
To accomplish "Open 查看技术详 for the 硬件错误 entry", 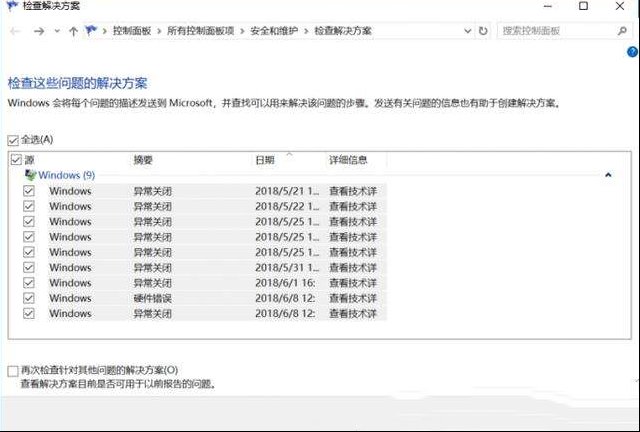I will tap(353, 298).
